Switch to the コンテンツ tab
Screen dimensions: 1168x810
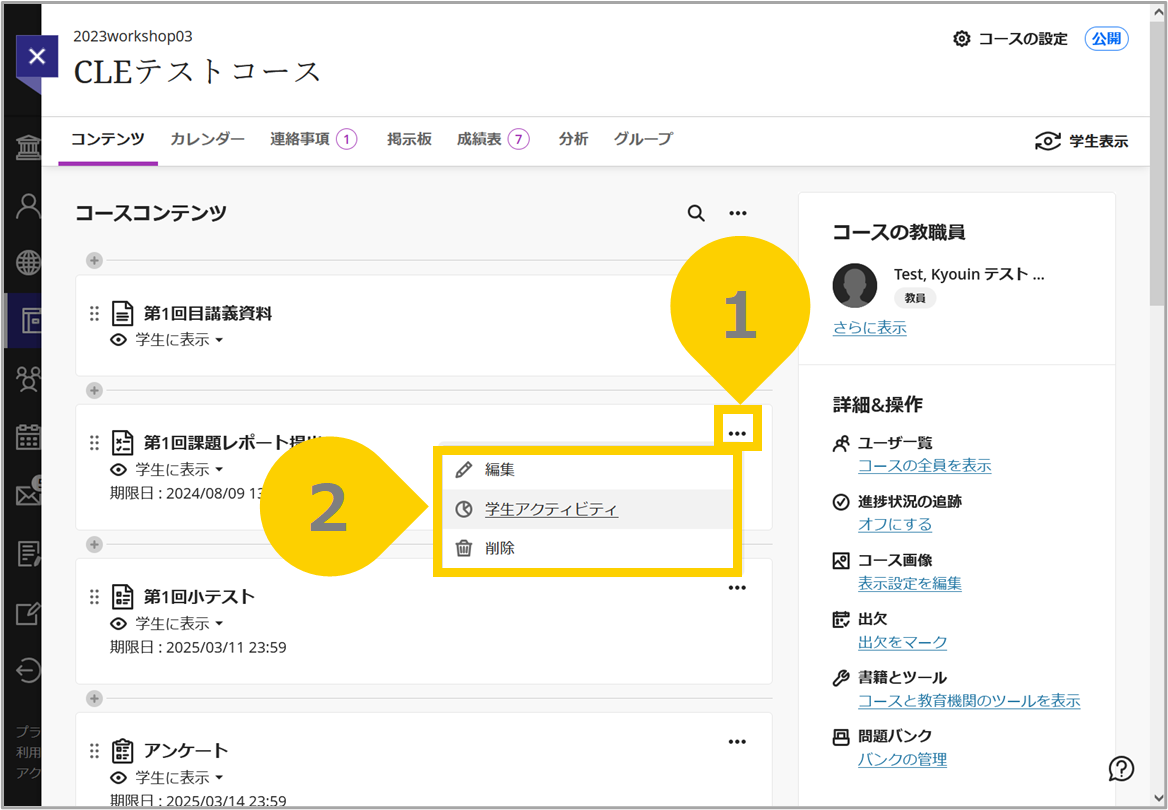pyautogui.click(x=108, y=139)
